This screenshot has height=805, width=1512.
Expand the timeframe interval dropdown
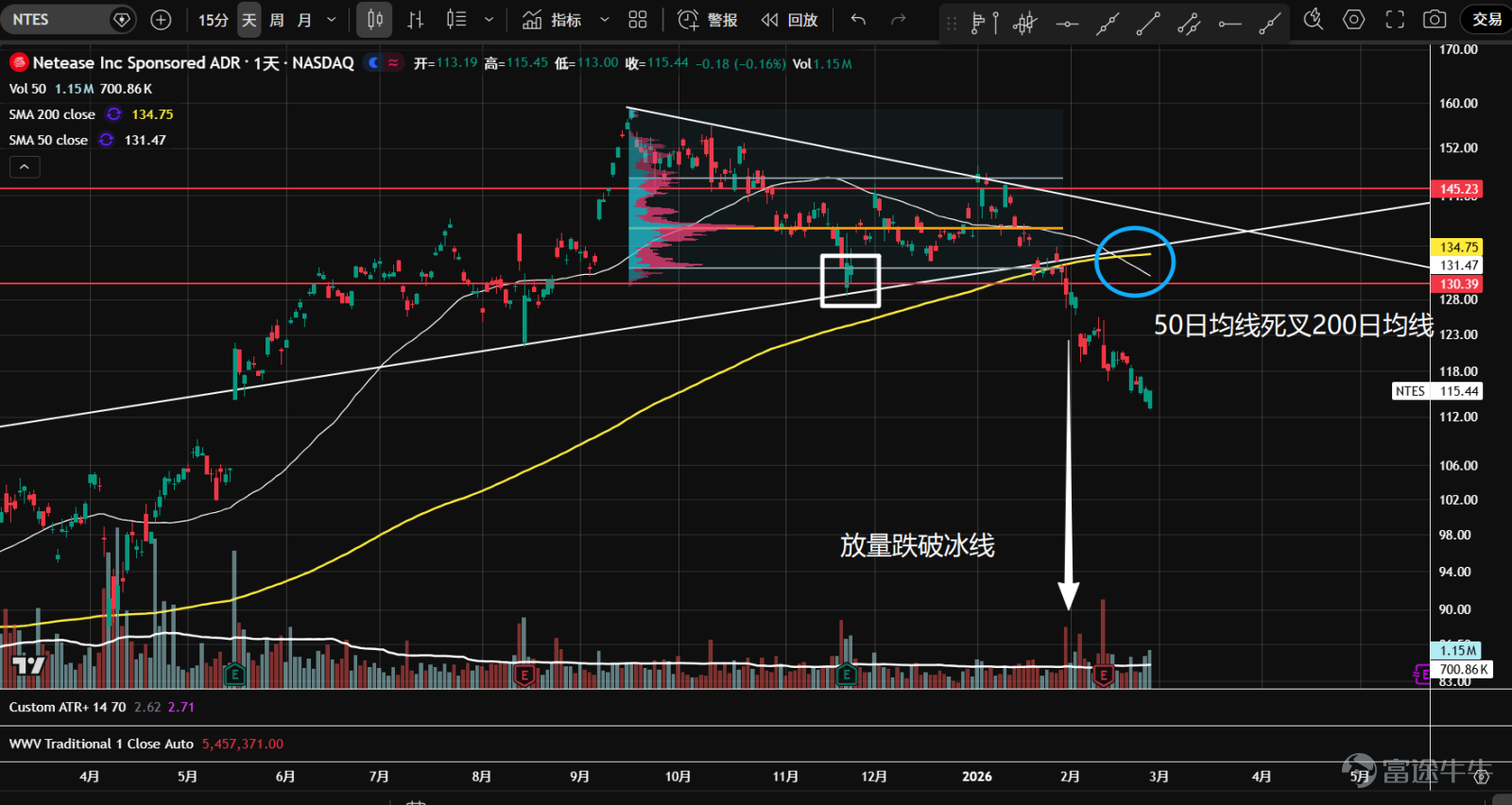pos(331,19)
